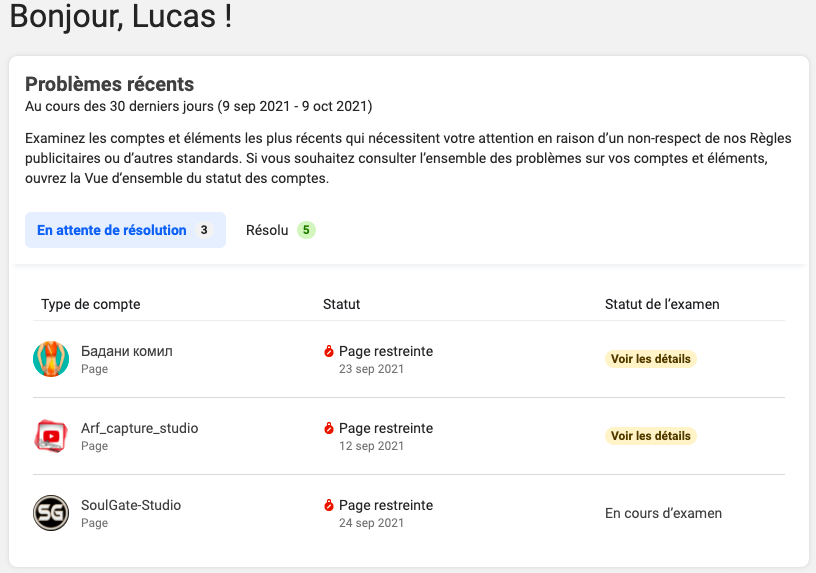
Task: Switch to the En attente de résolution tab
Action: click(x=125, y=230)
